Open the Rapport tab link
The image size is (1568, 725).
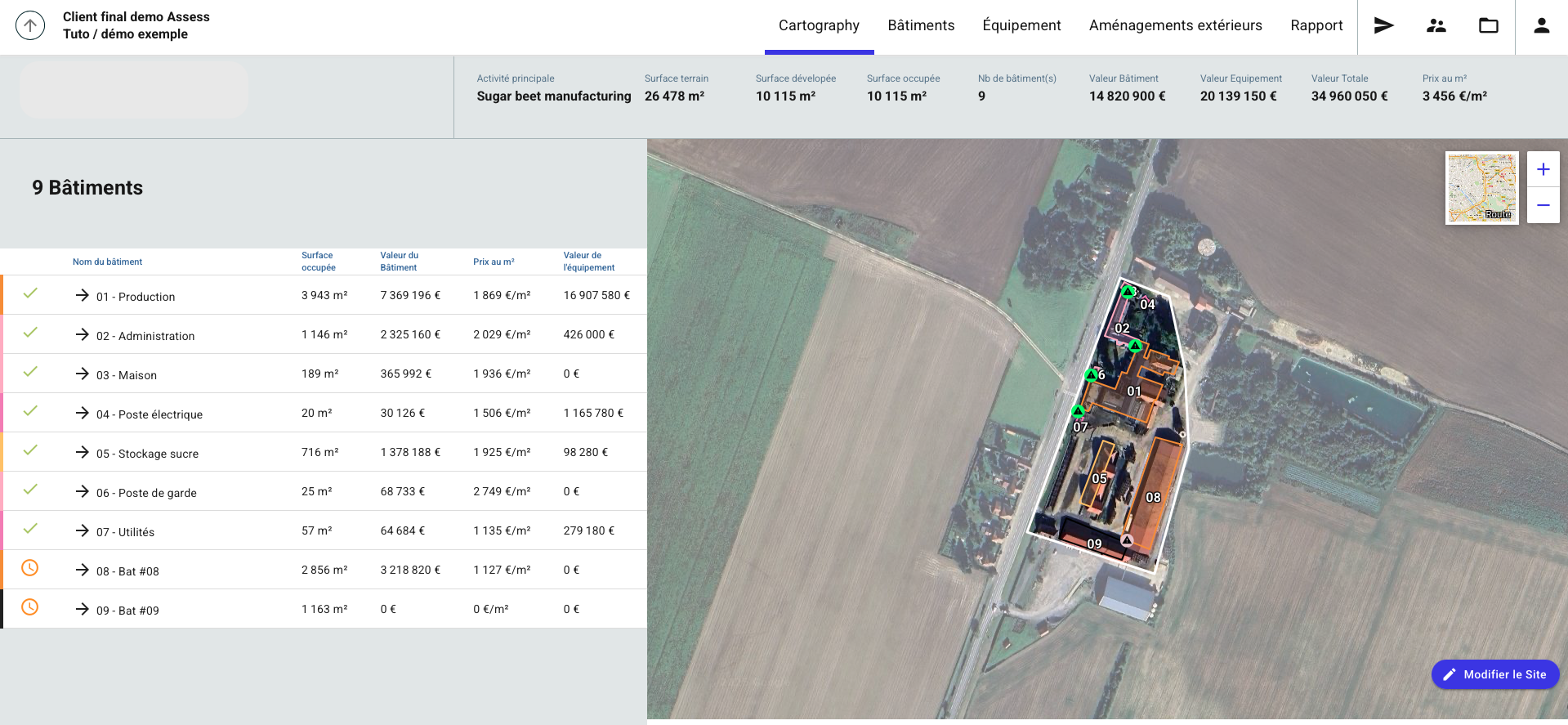tap(1316, 25)
